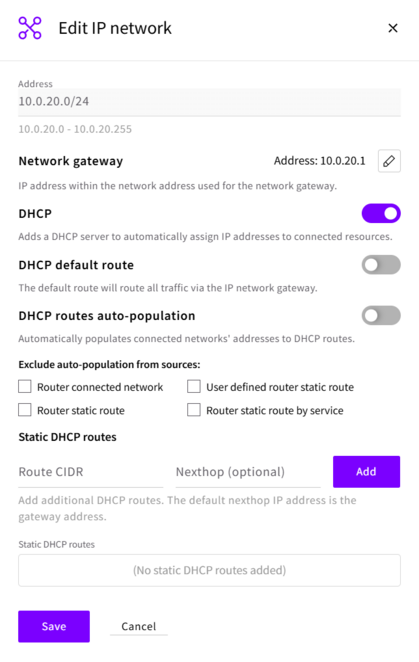
Task: Focus the Nexthop (optional) input field
Action: (x=248, y=472)
